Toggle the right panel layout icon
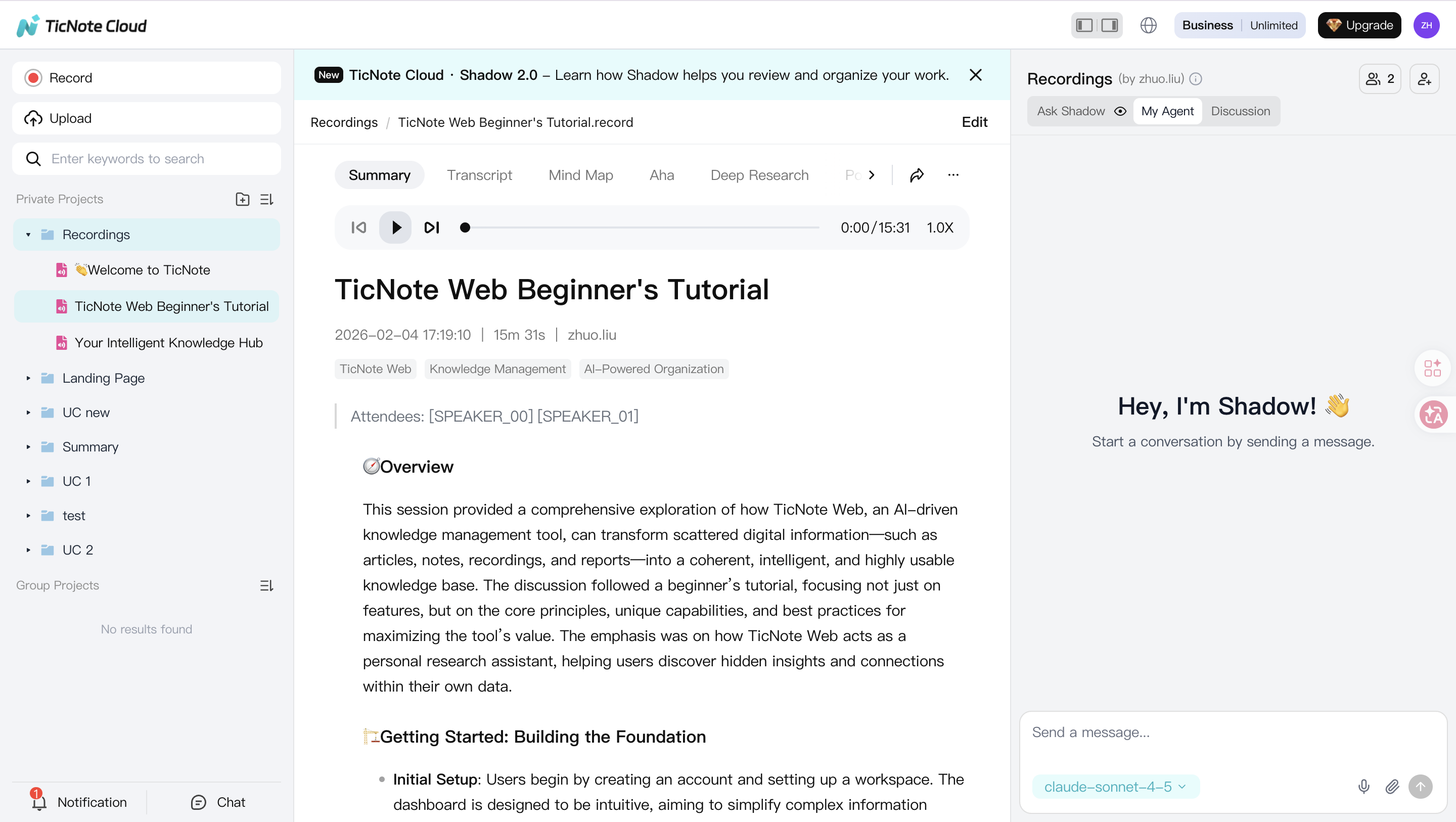 point(1110,25)
